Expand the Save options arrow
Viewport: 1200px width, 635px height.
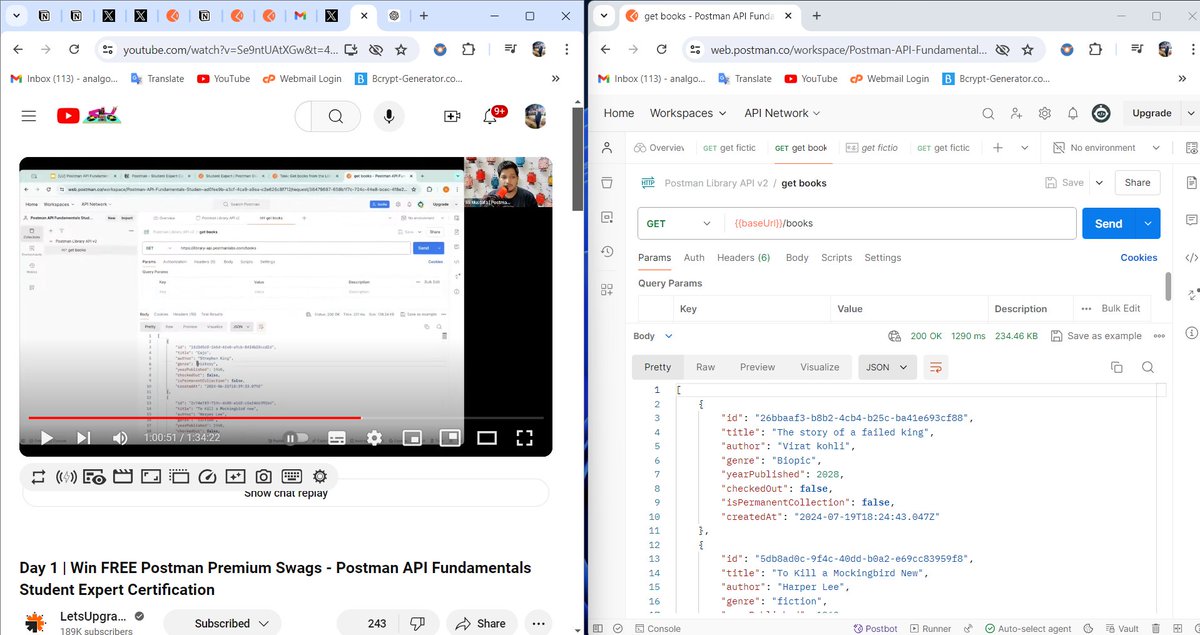[1100, 183]
